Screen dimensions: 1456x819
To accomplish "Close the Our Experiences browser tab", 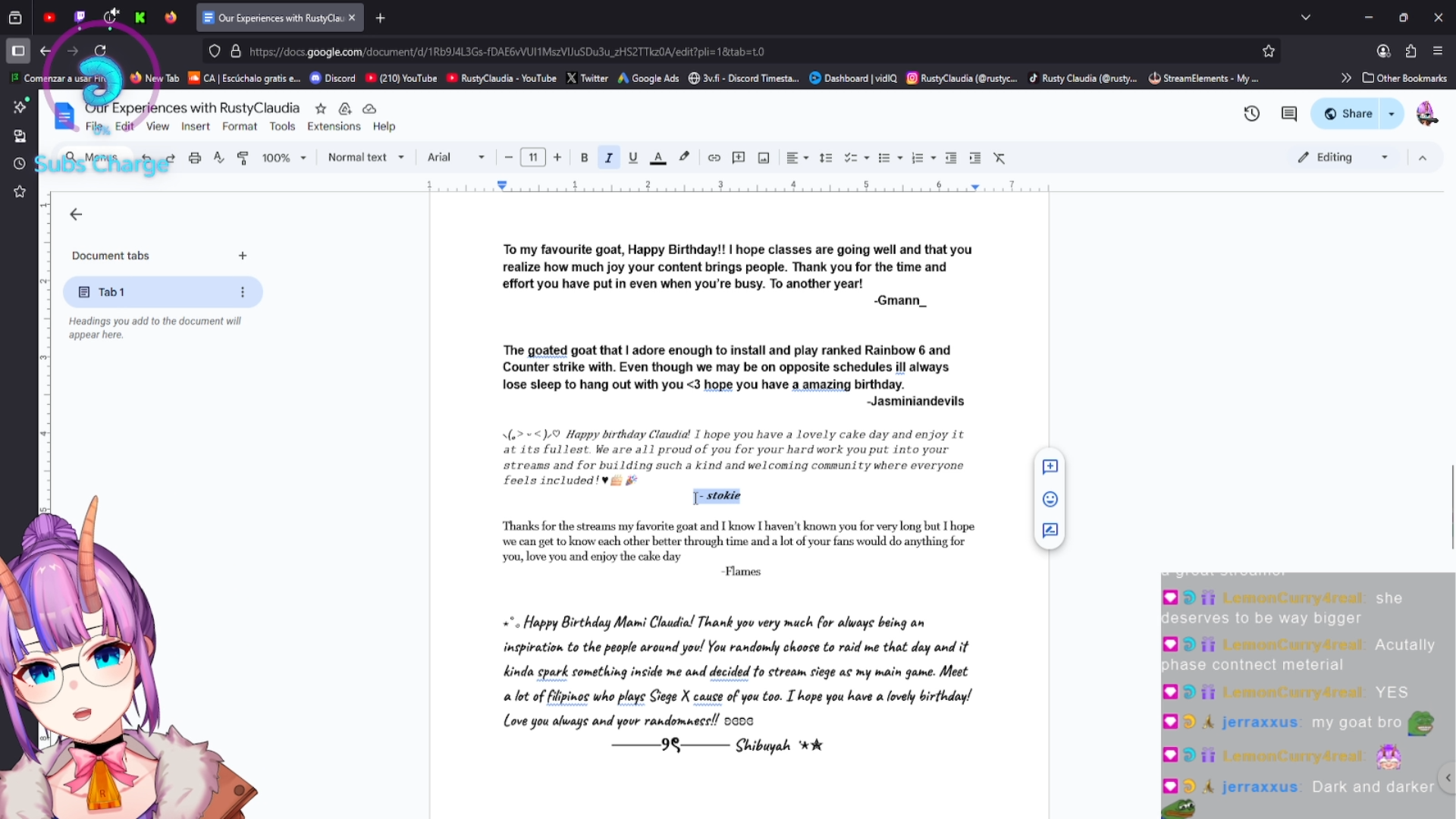I will [352, 17].
